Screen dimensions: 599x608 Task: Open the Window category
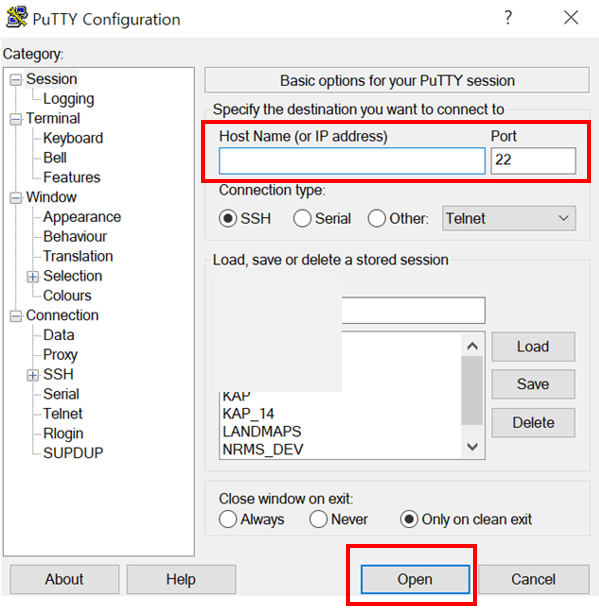(51, 197)
